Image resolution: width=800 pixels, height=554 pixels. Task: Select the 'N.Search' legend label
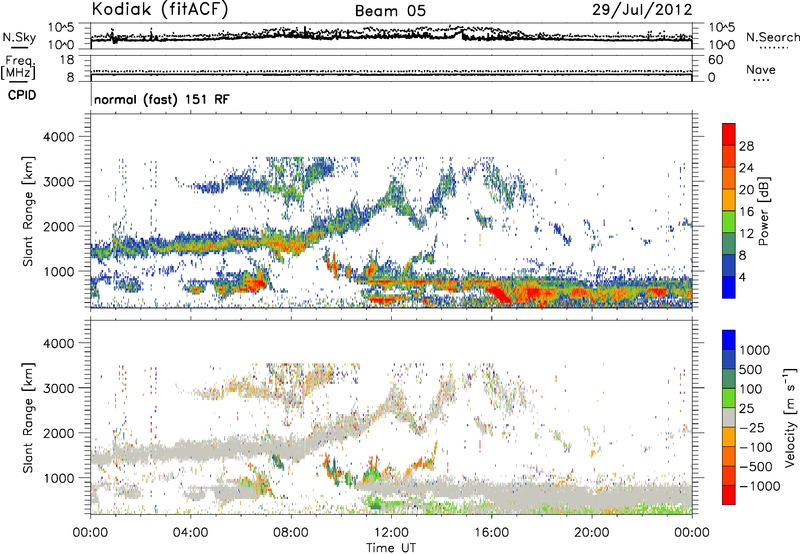click(x=772, y=37)
